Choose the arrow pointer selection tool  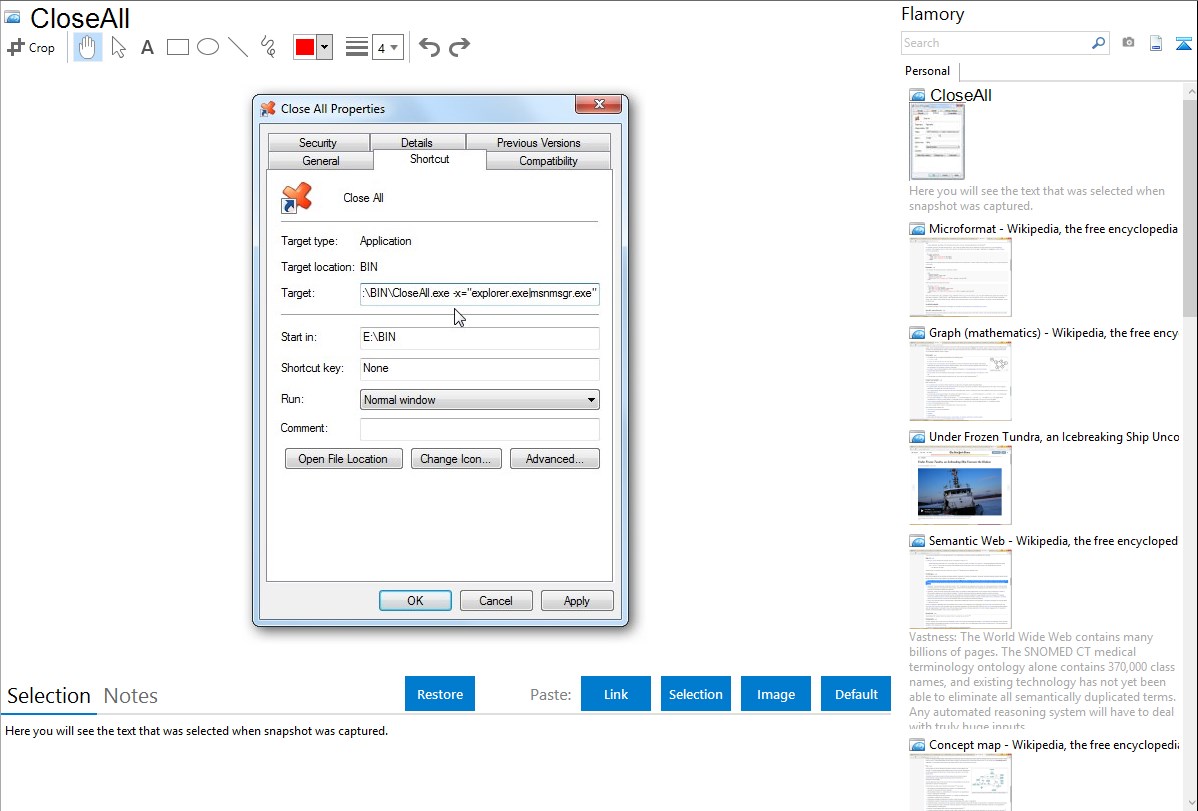118,47
